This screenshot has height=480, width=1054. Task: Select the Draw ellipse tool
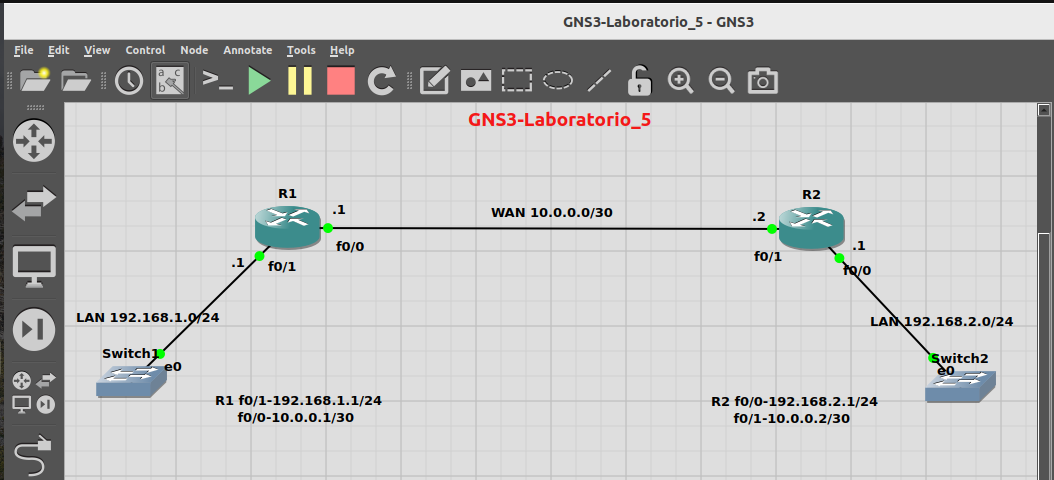click(558, 81)
